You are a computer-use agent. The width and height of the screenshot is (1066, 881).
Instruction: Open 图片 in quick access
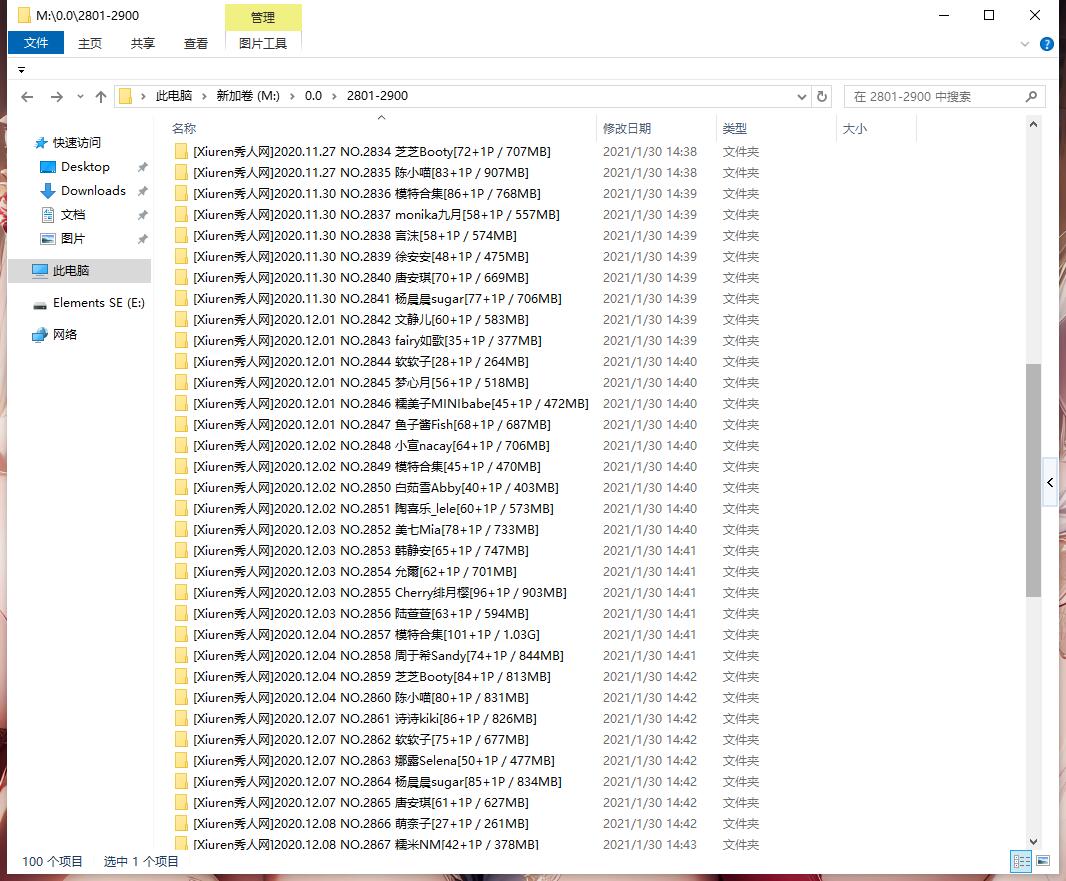tap(73, 239)
